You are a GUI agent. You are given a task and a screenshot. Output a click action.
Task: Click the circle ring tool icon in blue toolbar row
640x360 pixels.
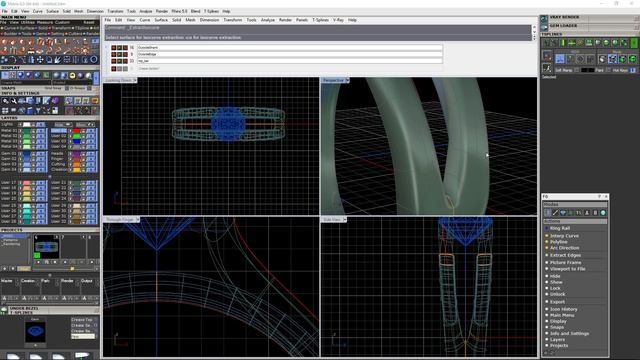click(94, 60)
